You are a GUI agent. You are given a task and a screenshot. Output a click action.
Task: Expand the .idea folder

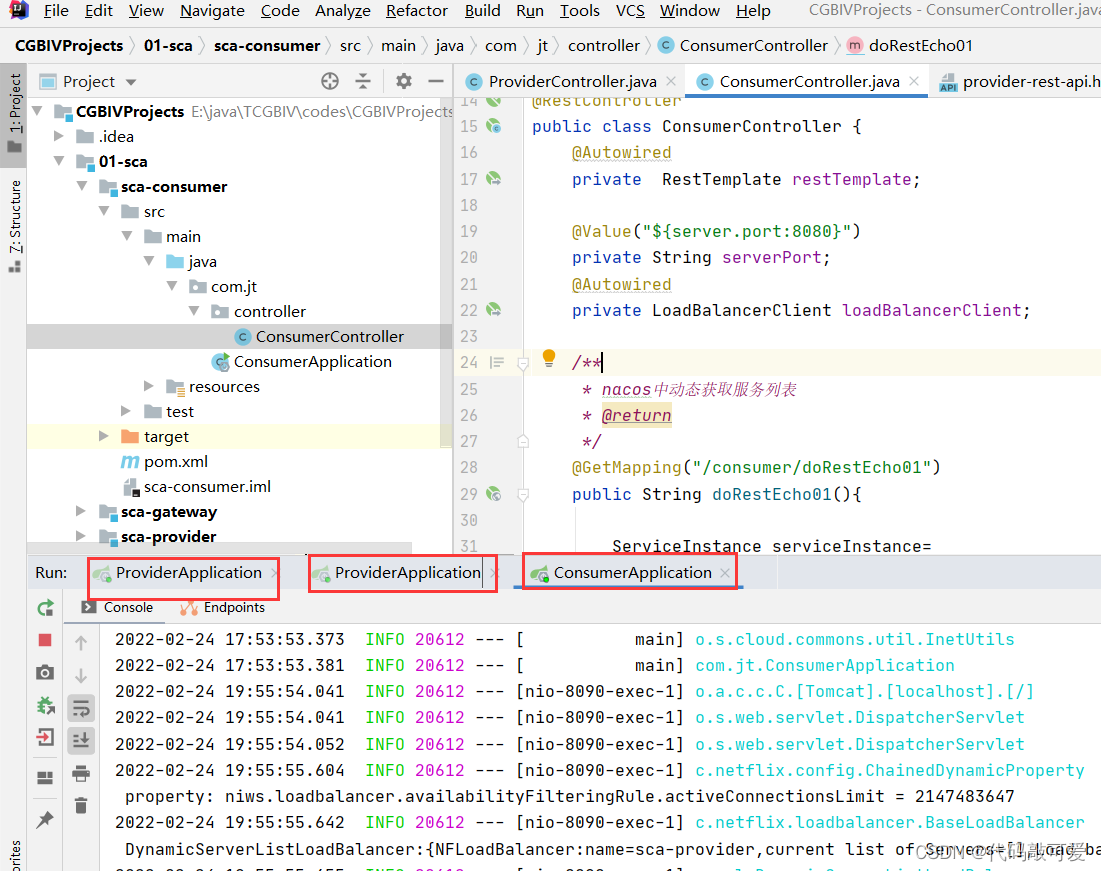point(60,136)
